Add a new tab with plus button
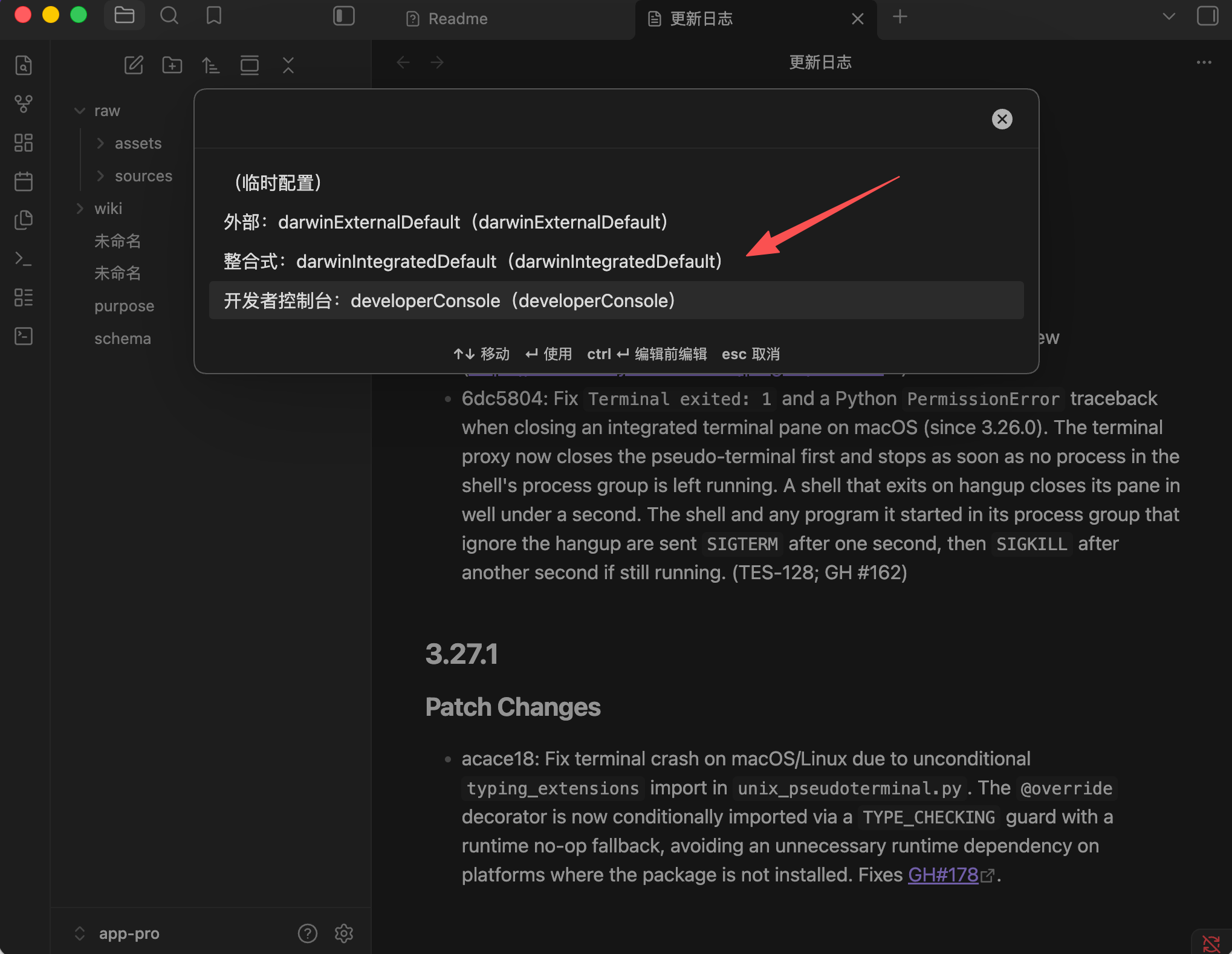Image resolution: width=1232 pixels, height=954 pixels. [900, 17]
